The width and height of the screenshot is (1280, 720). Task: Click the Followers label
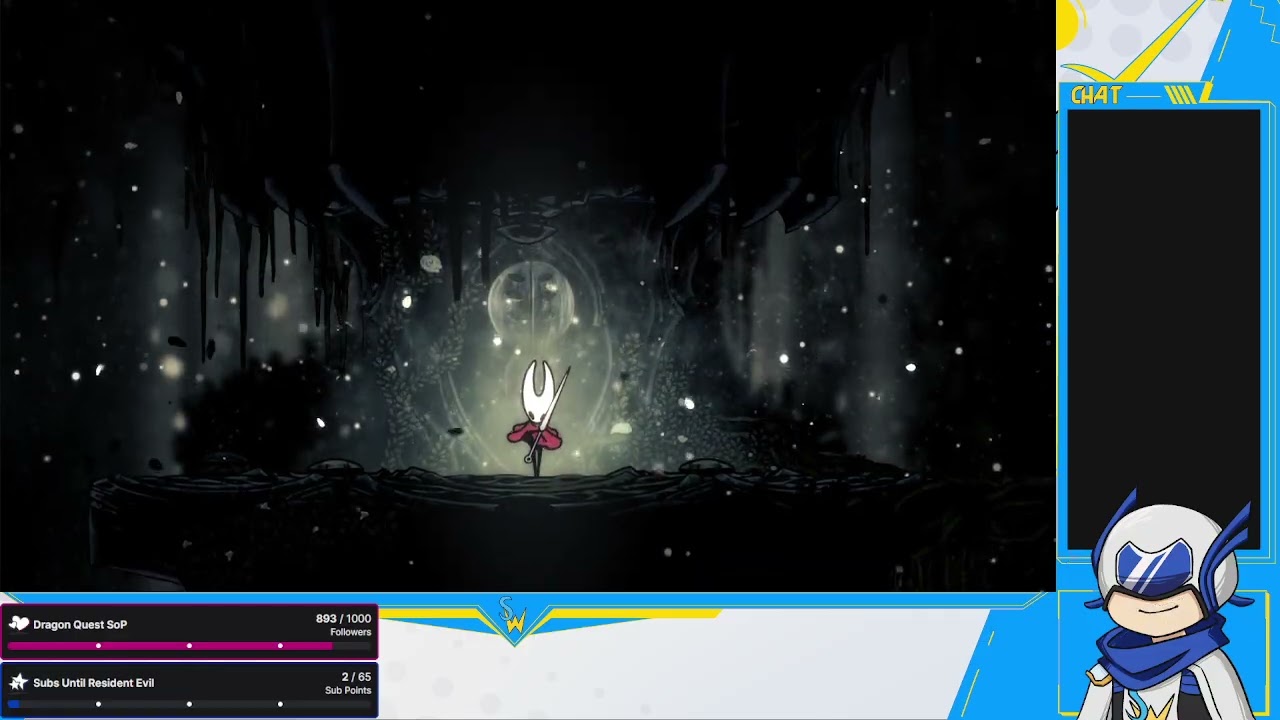click(350, 632)
